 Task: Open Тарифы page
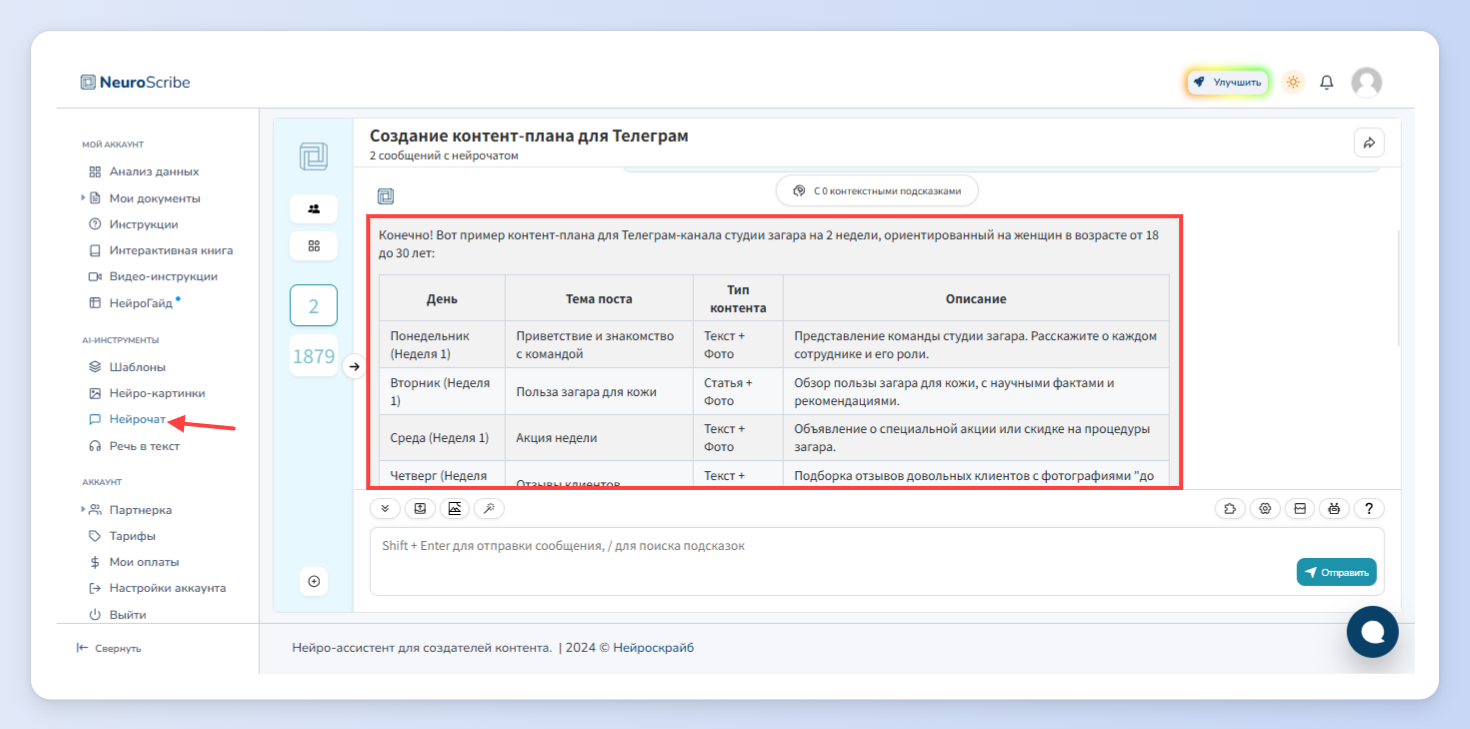pos(132,536)
